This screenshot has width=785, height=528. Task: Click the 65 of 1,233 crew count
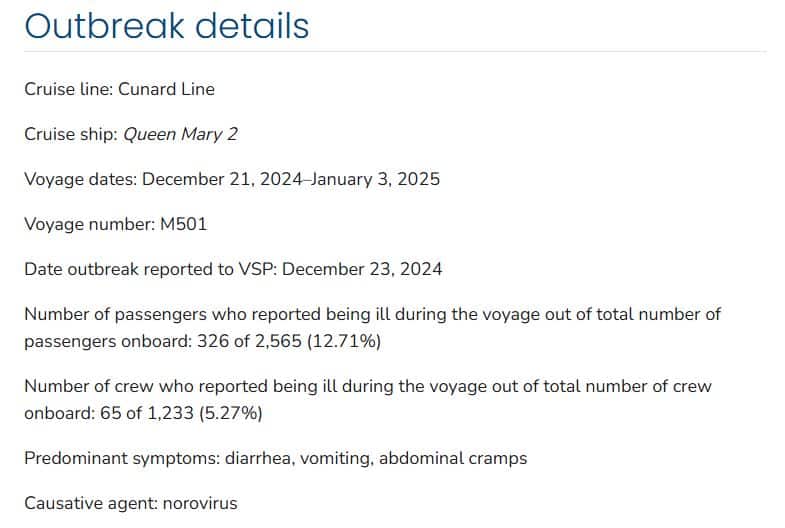147,413
